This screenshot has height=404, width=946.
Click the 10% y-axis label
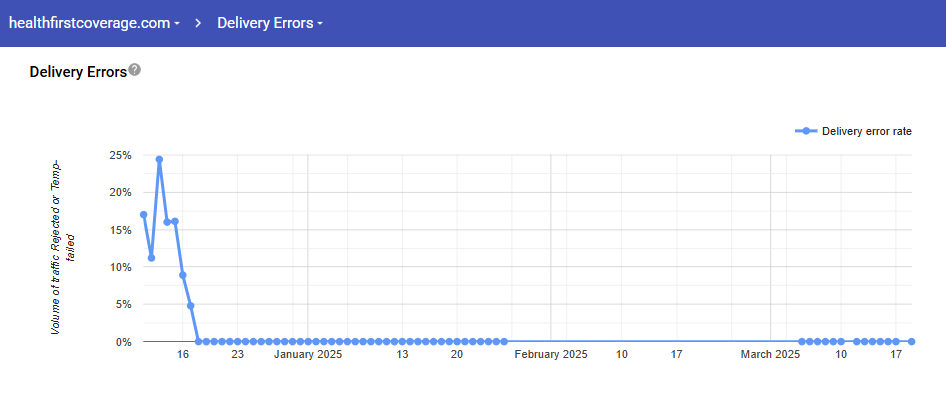[120, 267]
